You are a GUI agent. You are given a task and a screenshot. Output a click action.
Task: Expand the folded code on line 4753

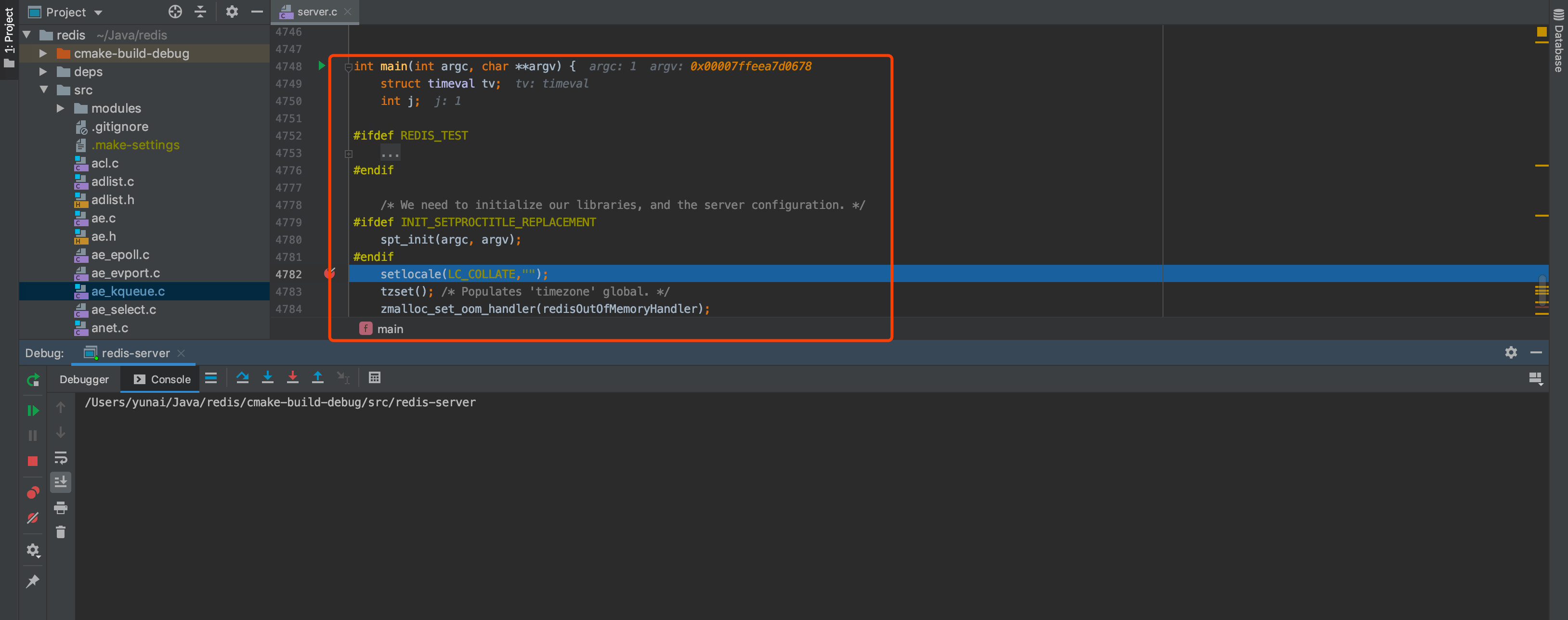point(349,154)
